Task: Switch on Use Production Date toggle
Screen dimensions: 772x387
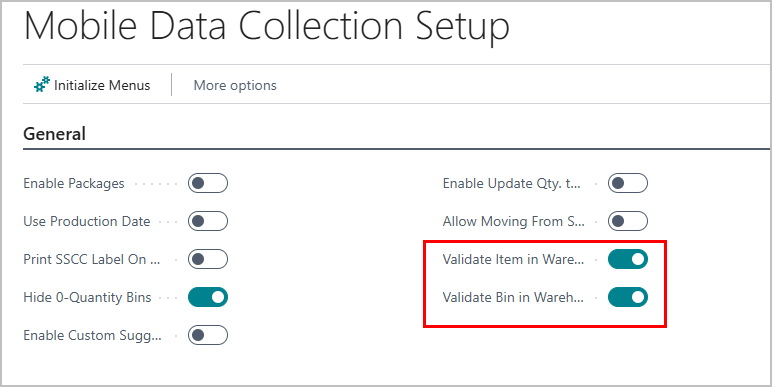Action: [x=208, y=221]
